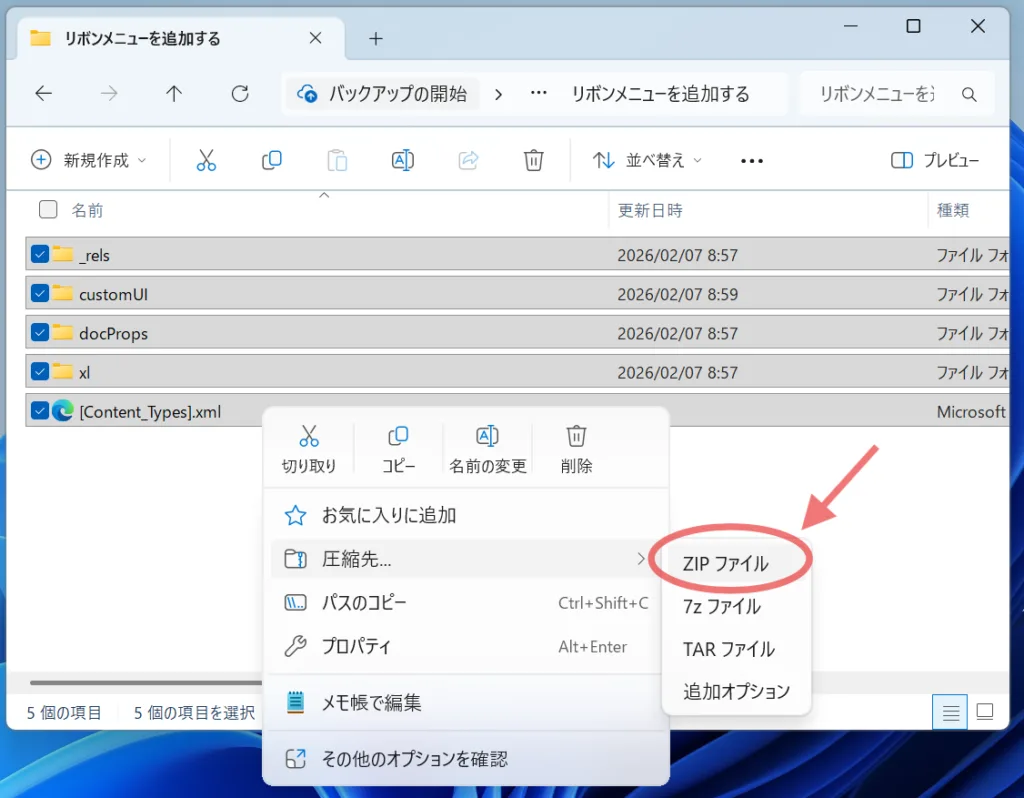Toggle the select-all checkbox in the header
Screen dimensions: 1024x798
[x=47, y=210]
